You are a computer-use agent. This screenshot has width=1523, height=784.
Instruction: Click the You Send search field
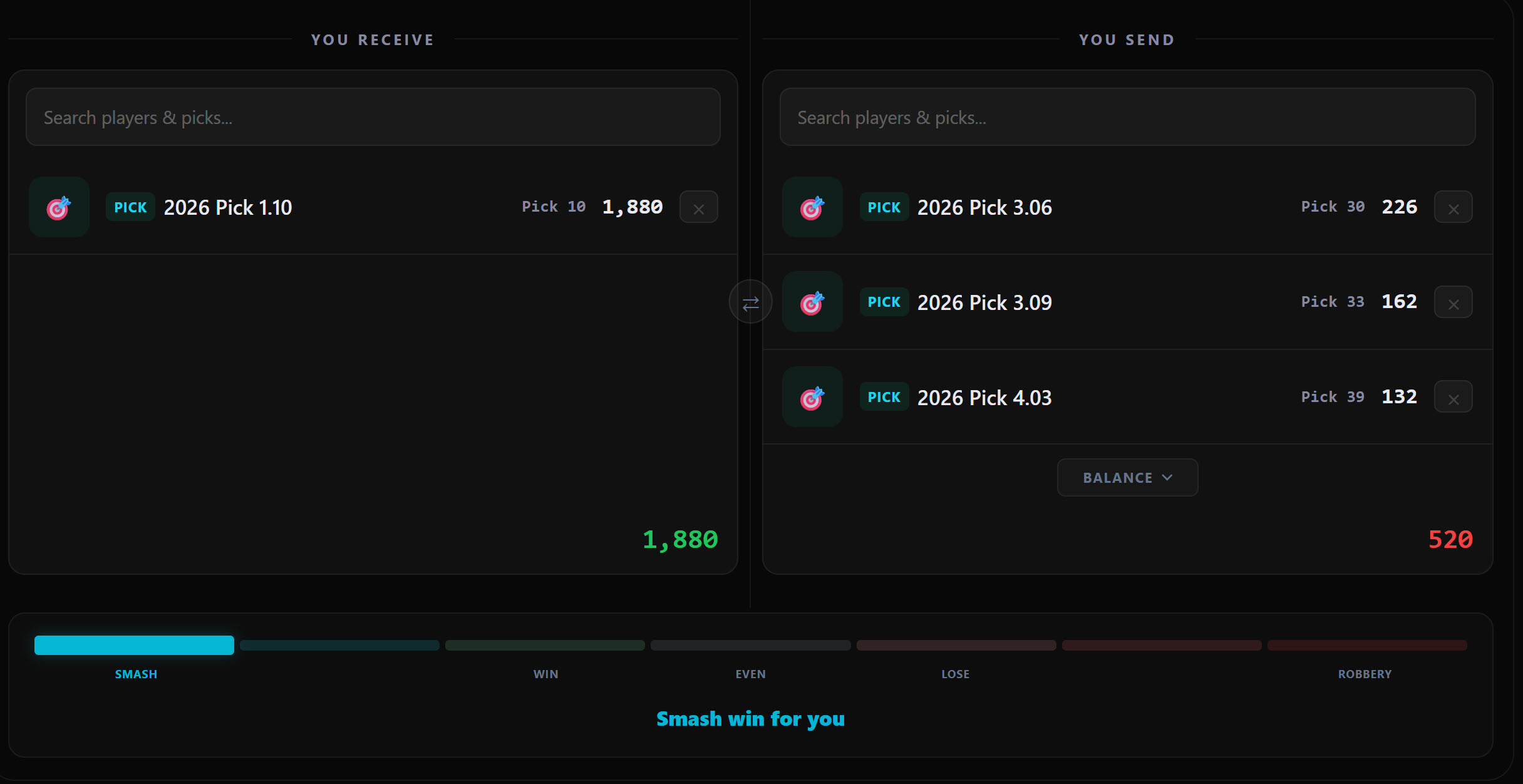click(1127, 117)
